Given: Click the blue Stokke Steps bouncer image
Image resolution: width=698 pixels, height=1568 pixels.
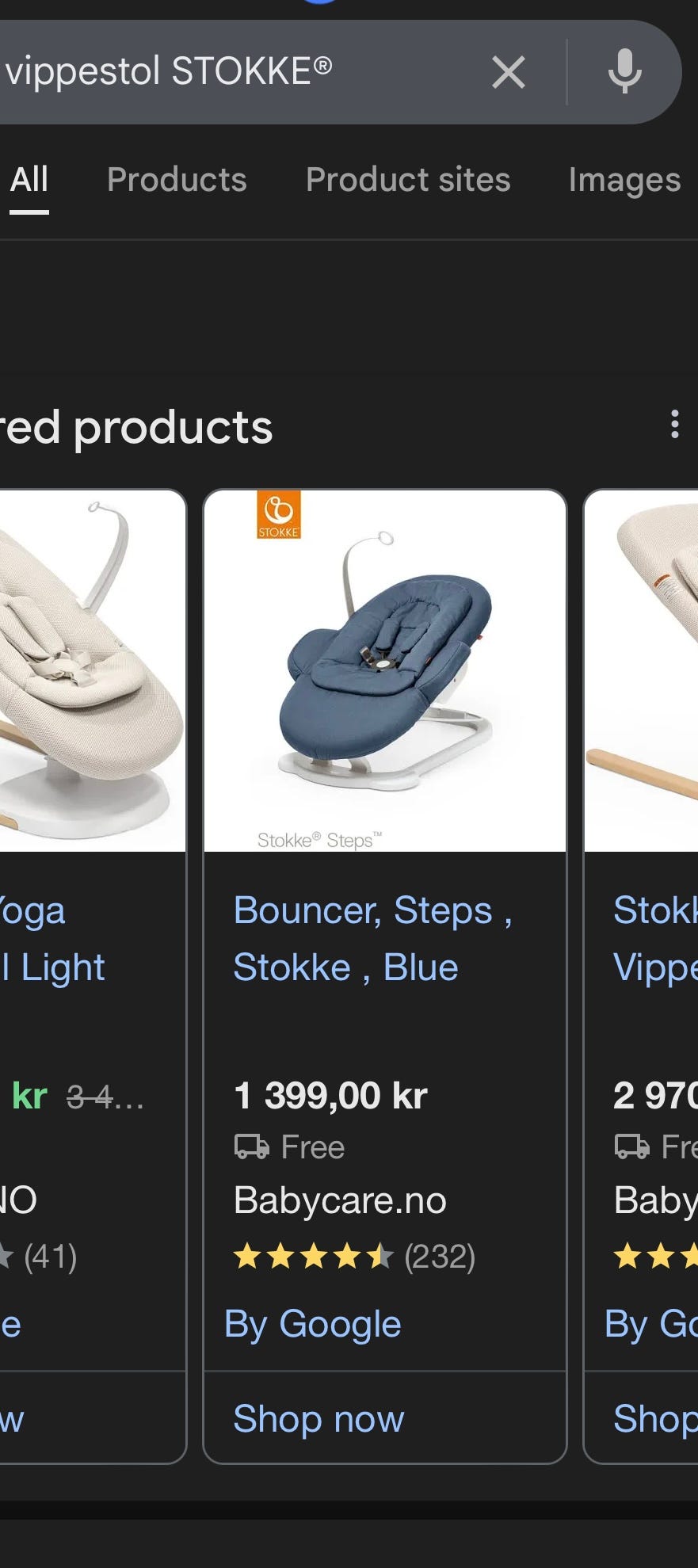Looking at the screenshot, I should tap(385, 671).
